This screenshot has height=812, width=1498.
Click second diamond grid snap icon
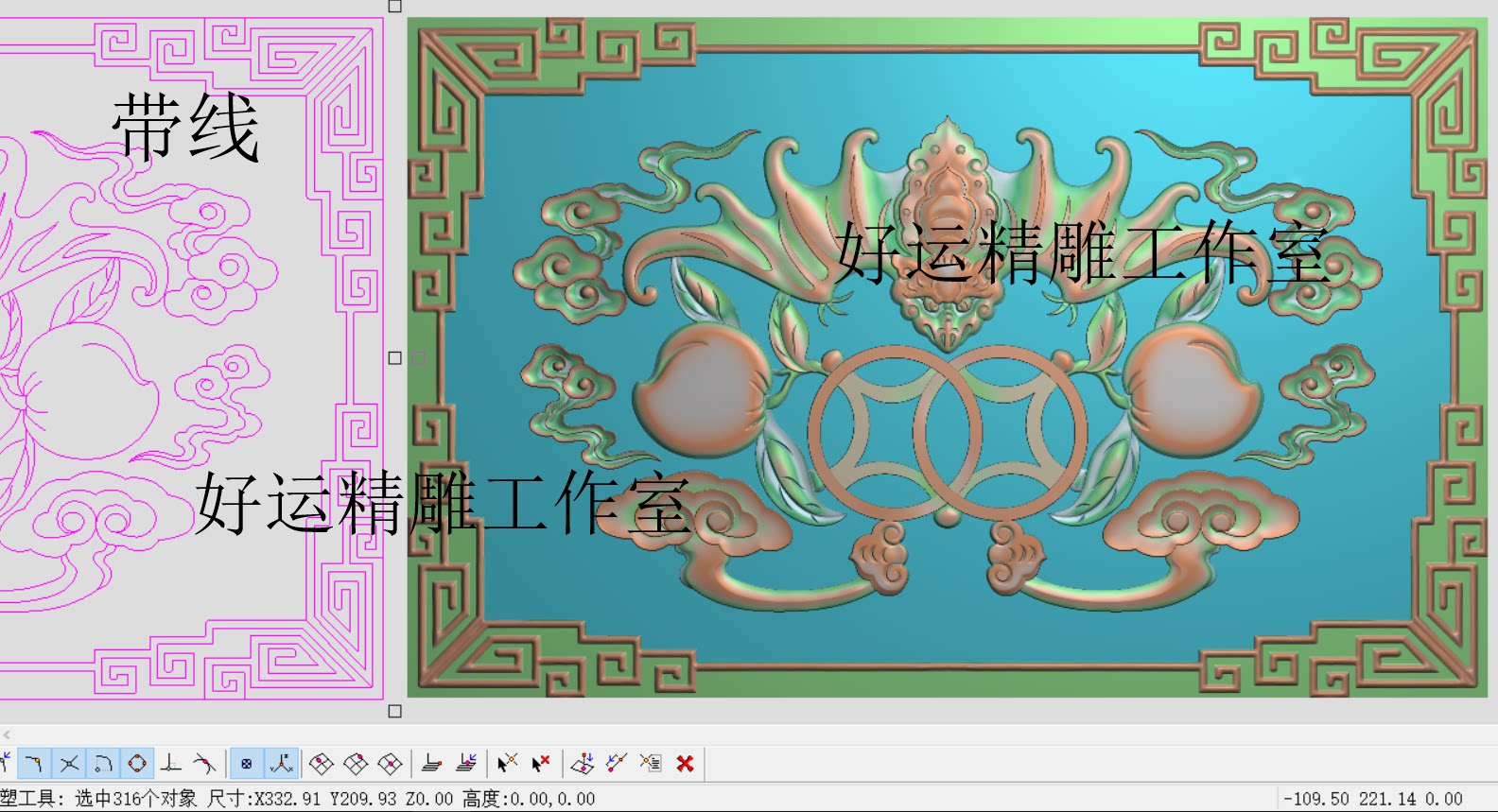pos(356,763)
